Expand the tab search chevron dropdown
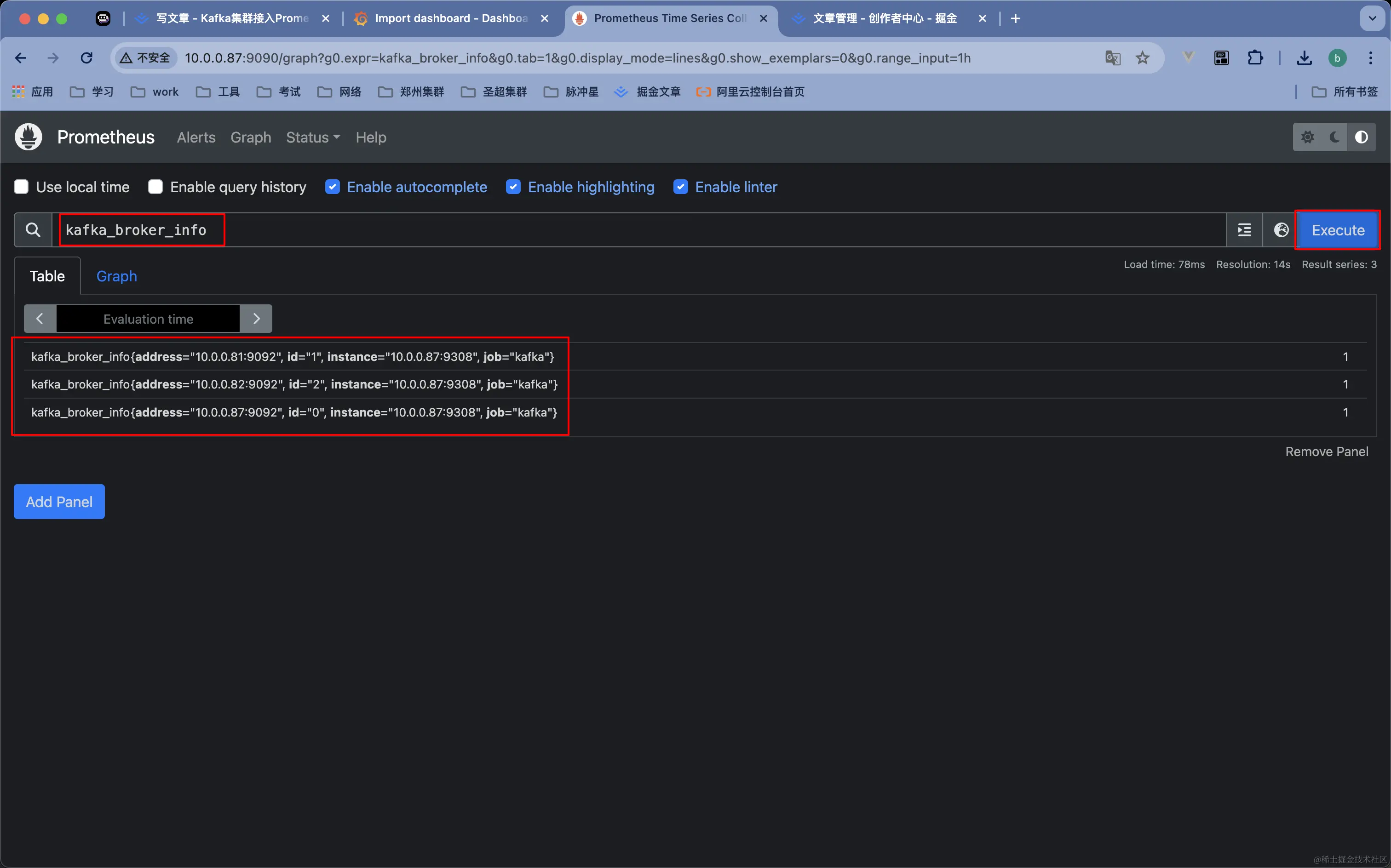Screen dimensions: 1391x868 point(1372,18)
